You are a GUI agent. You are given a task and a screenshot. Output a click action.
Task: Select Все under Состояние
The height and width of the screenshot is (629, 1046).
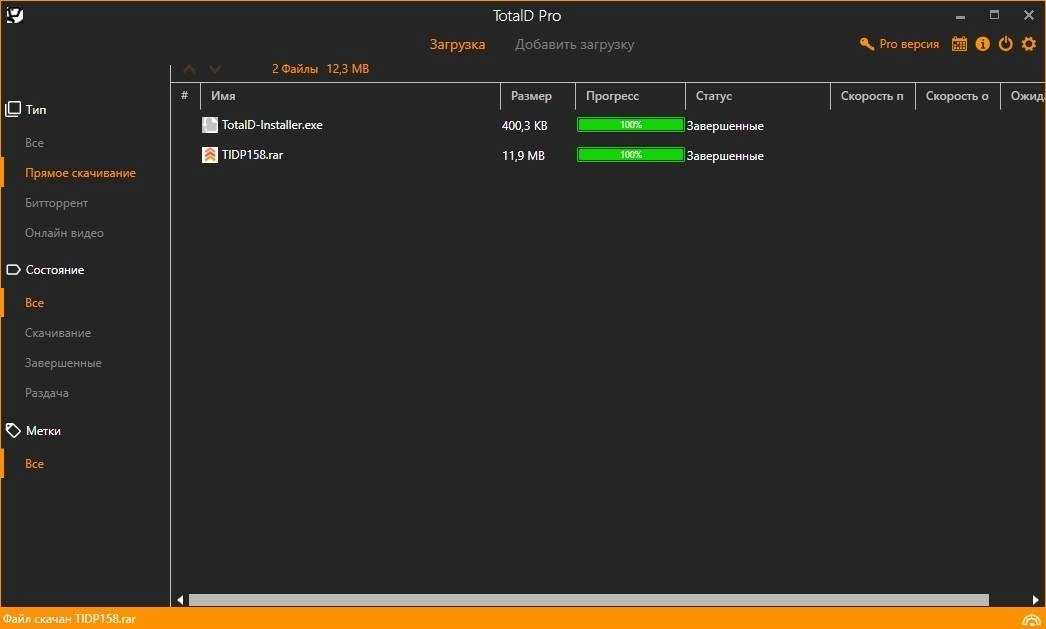34,303
